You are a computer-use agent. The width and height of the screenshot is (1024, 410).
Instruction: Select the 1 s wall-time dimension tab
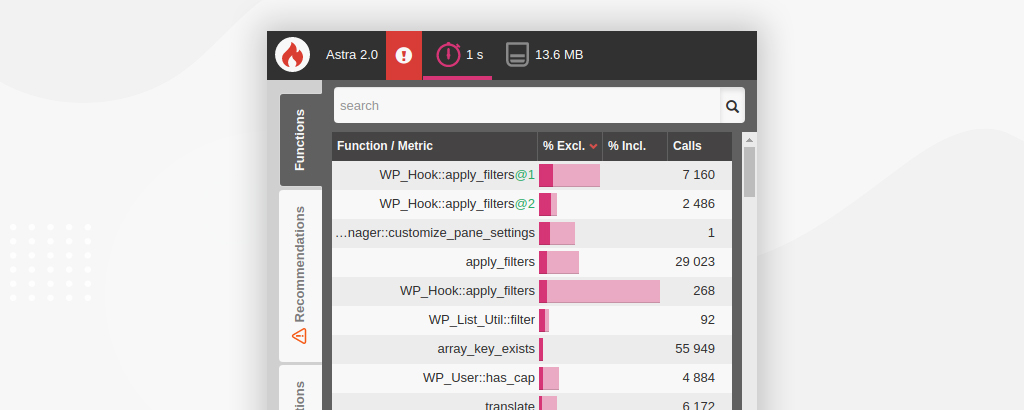click(457, 55)
